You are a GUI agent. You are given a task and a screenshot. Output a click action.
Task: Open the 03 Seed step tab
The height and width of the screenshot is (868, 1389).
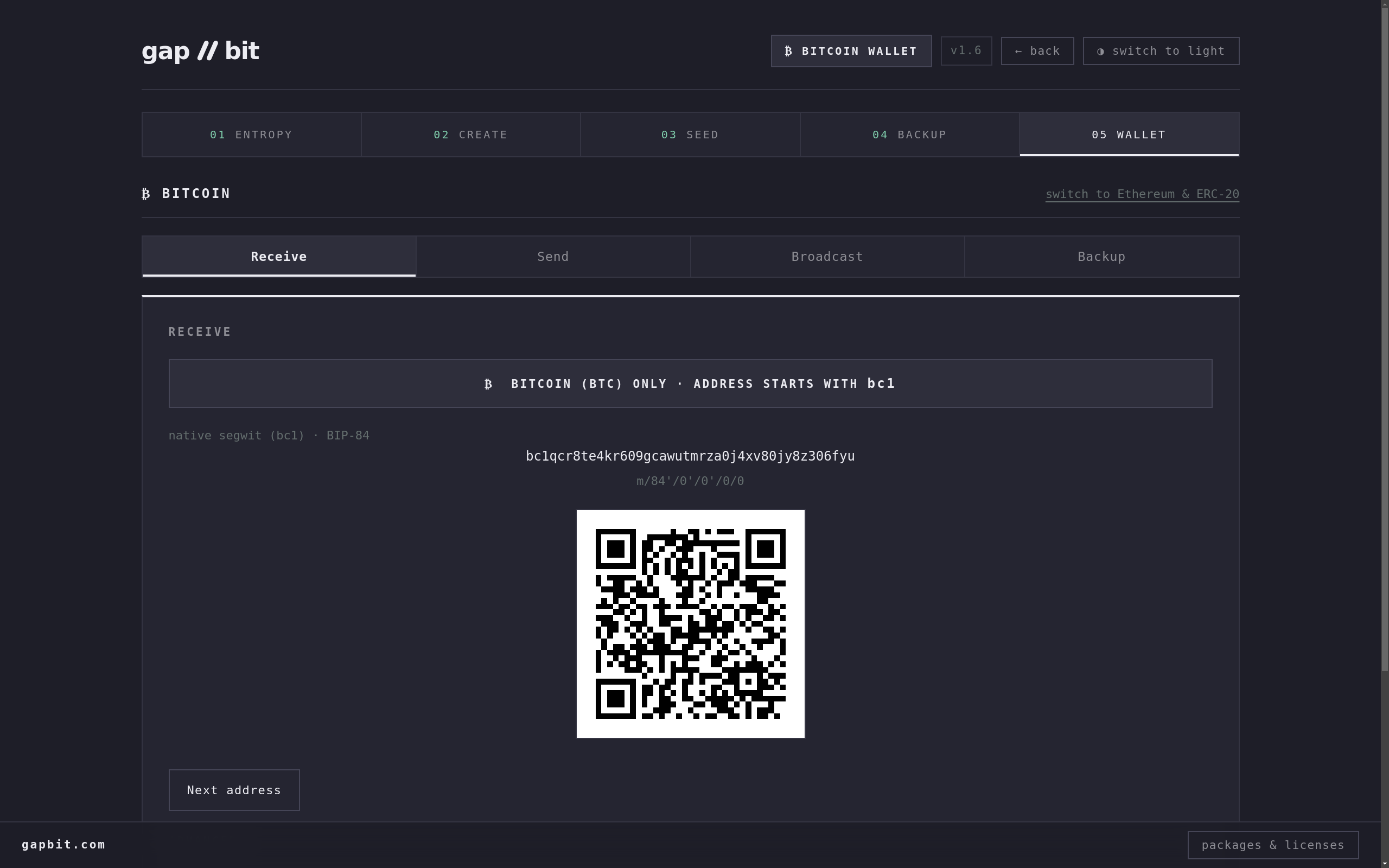pos(690,135)
